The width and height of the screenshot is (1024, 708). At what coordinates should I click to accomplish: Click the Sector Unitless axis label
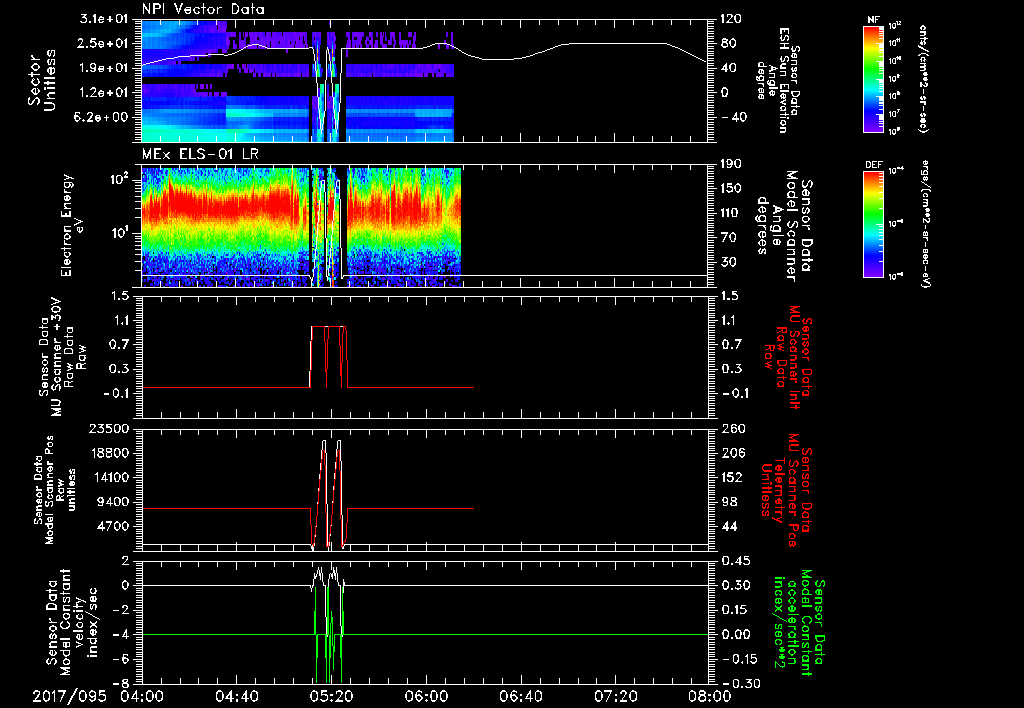(40, 79)
